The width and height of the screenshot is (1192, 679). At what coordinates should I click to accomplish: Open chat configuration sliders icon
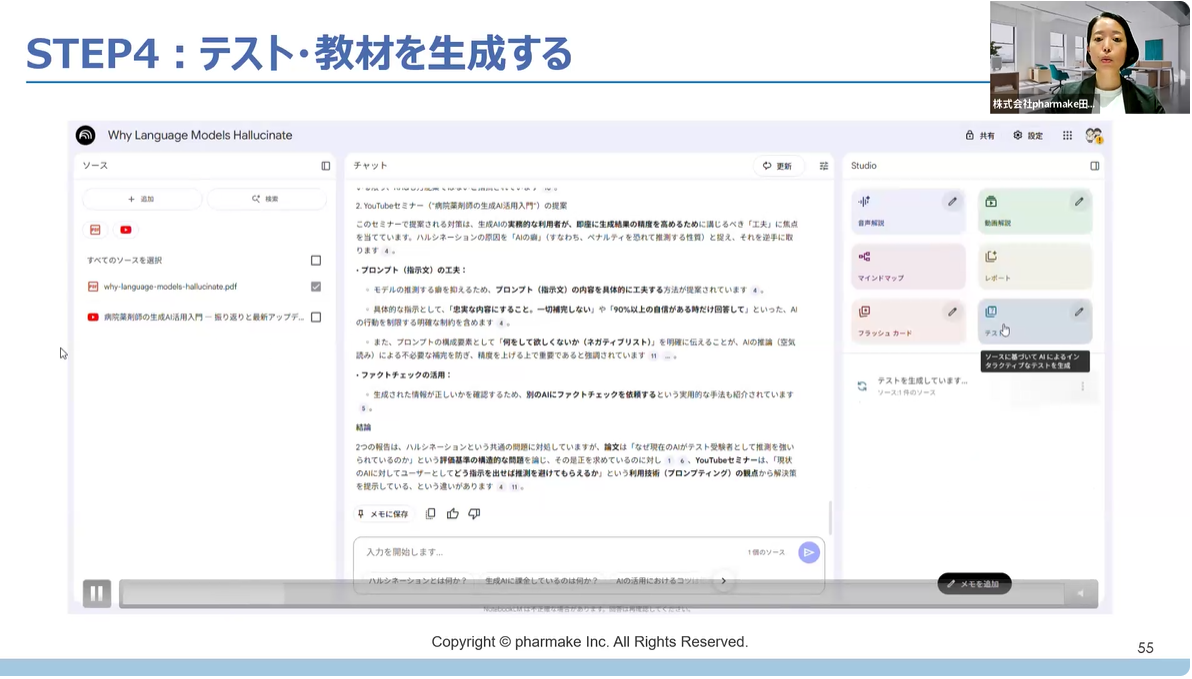(824, 166)
